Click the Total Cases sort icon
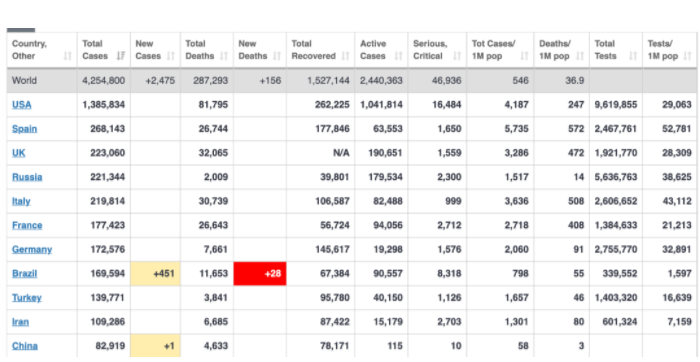Screen dimensions: 700x362 click(121, 56)
